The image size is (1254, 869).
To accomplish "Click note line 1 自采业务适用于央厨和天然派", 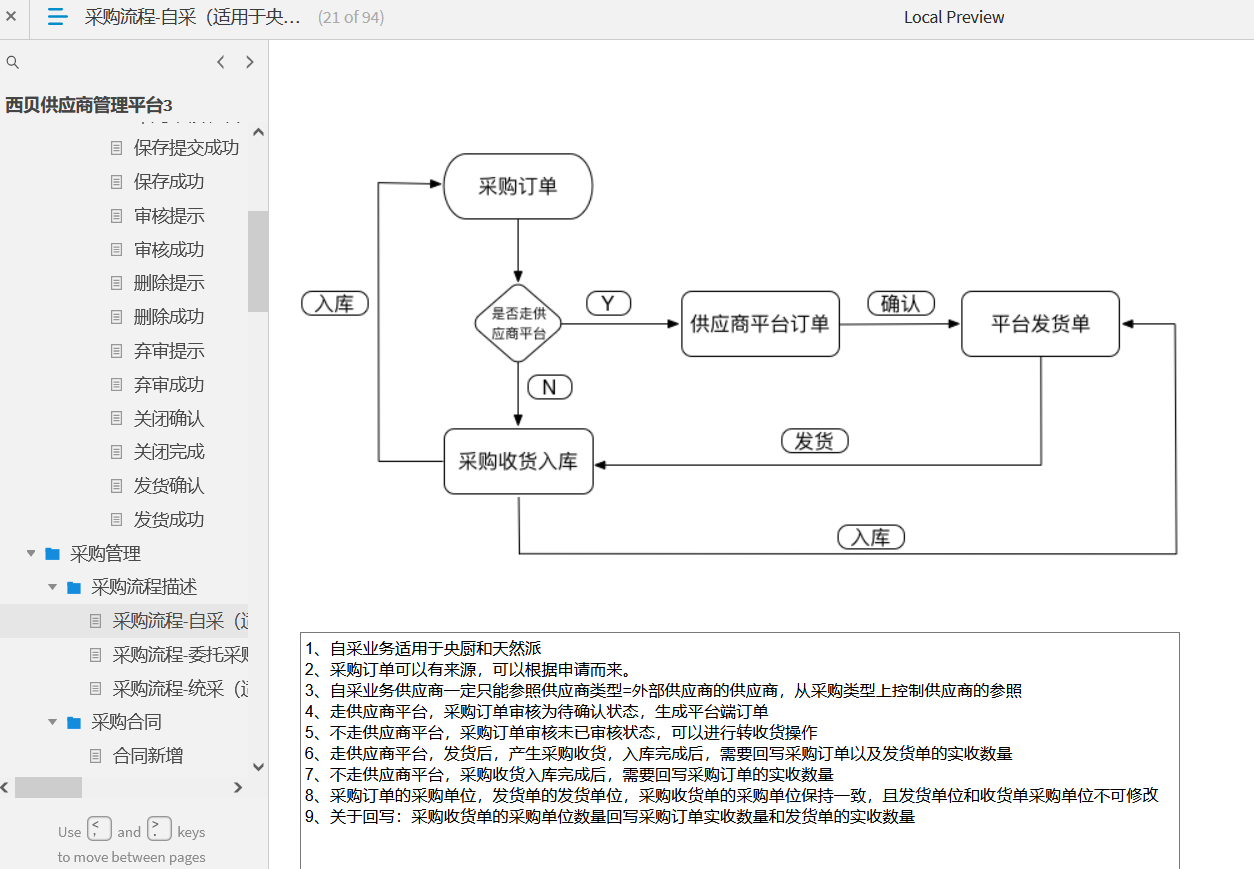I will (x=424, y=649).
